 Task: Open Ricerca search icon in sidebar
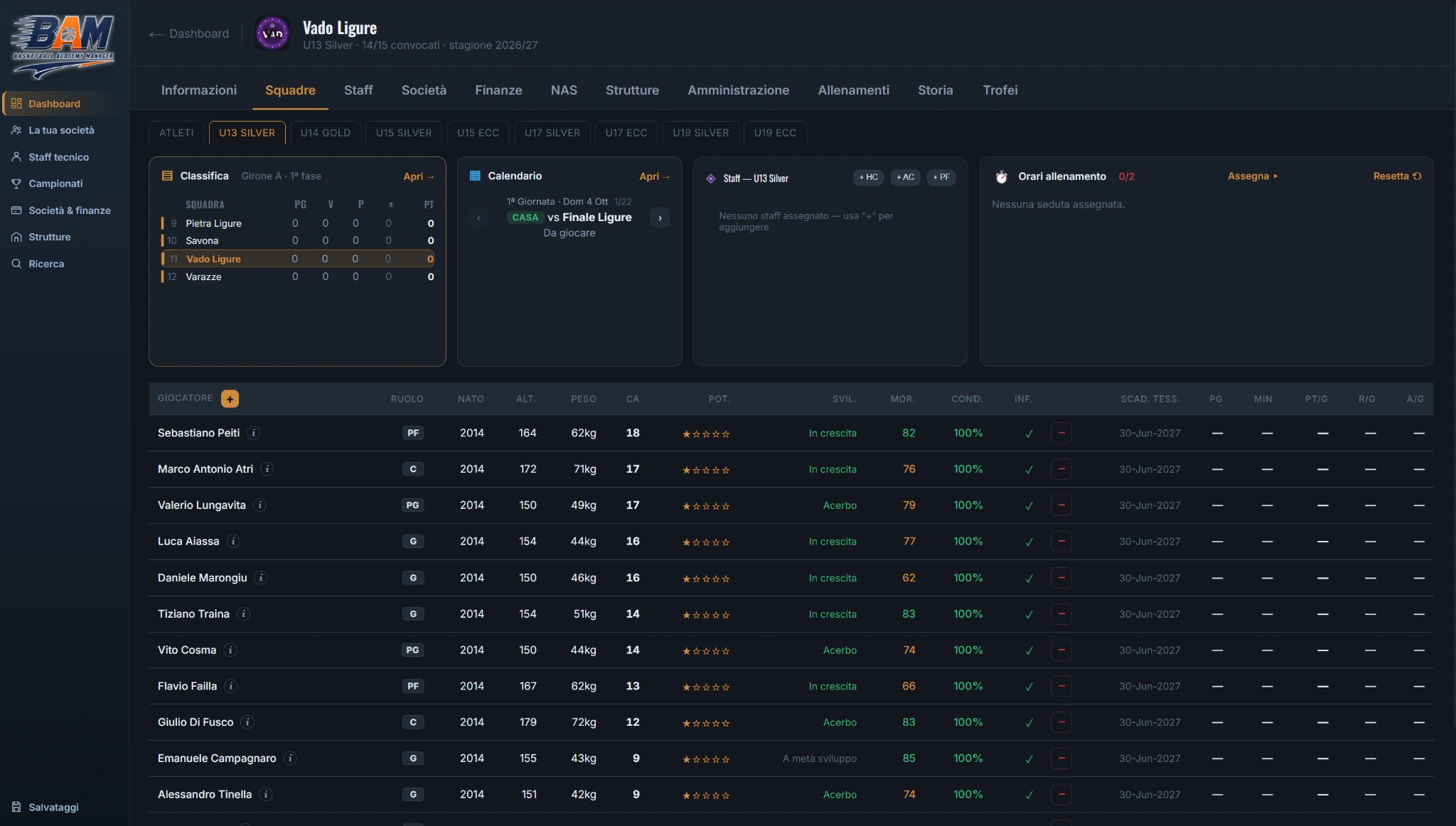pyautogui.click(x=16, y=264)
